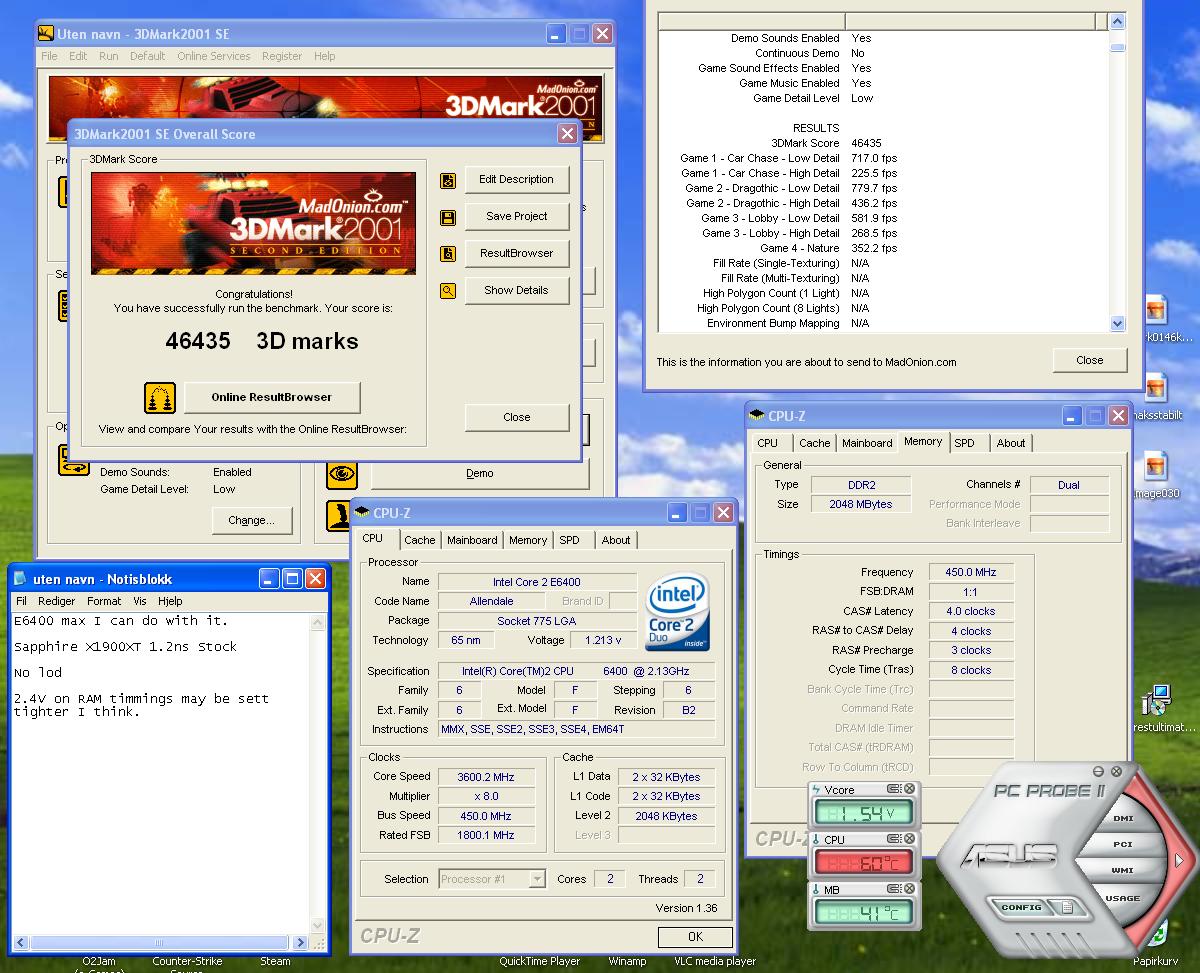Image resolution: width=1200 pixels, height=973 pixels.
Task: Click the CPU name field Intel Core 2 E6400
Action: (537, 582)
